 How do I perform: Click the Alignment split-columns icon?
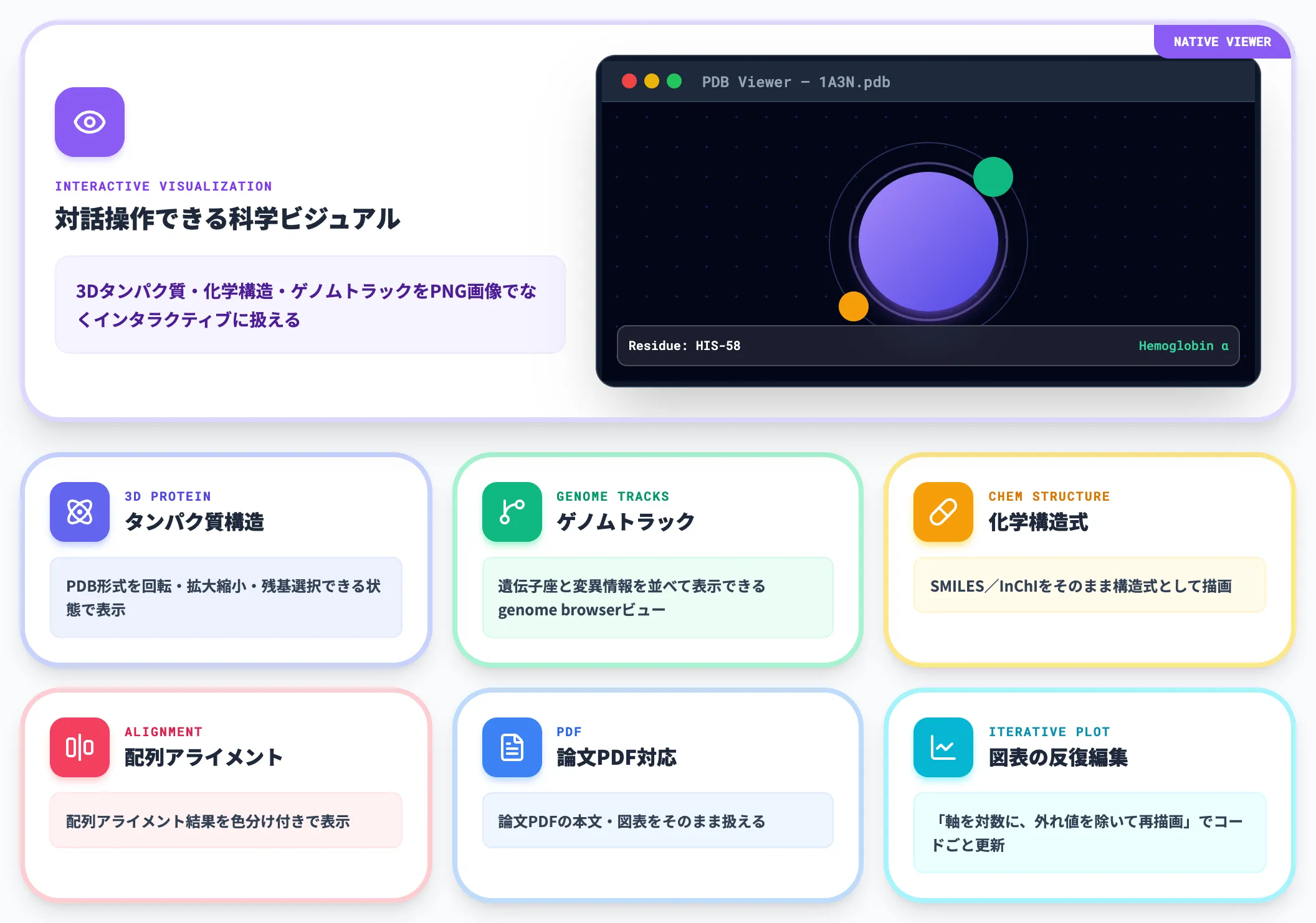[80, 747]
